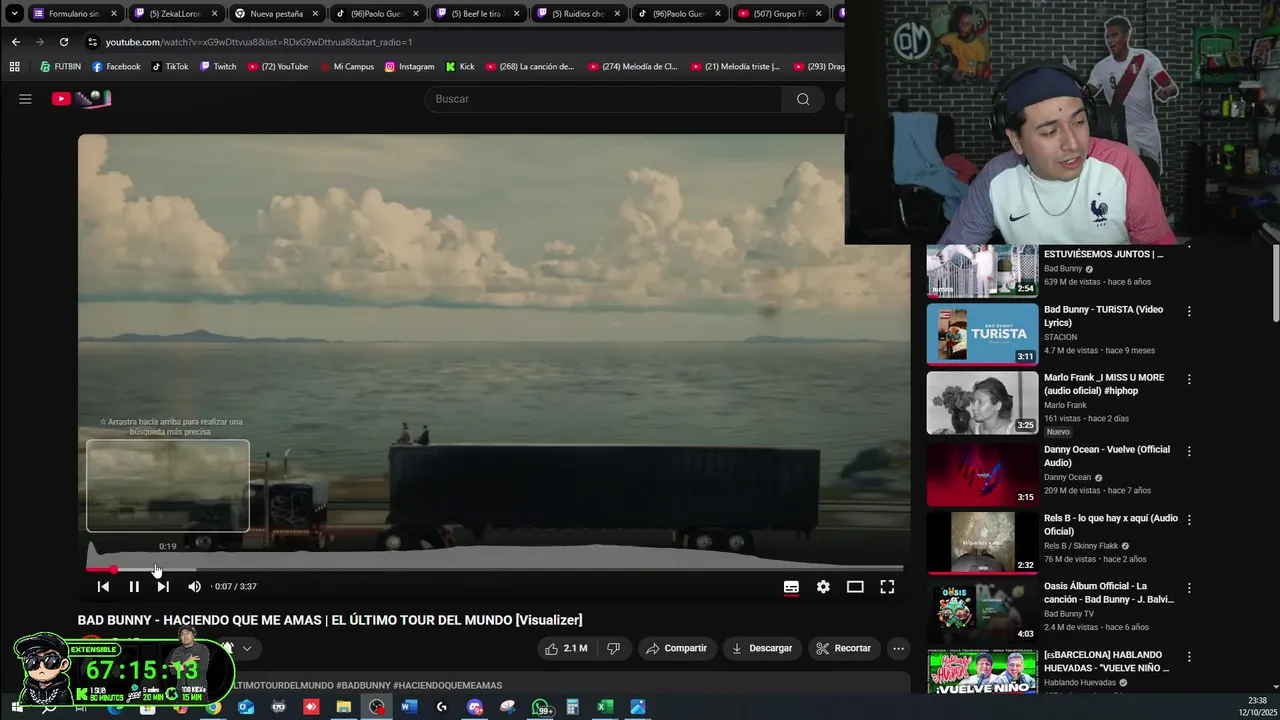This screenshot has height=720, width=1280.
Task: Click Rels B lo que hay thumbnail
Action: [x=982, y=543]
